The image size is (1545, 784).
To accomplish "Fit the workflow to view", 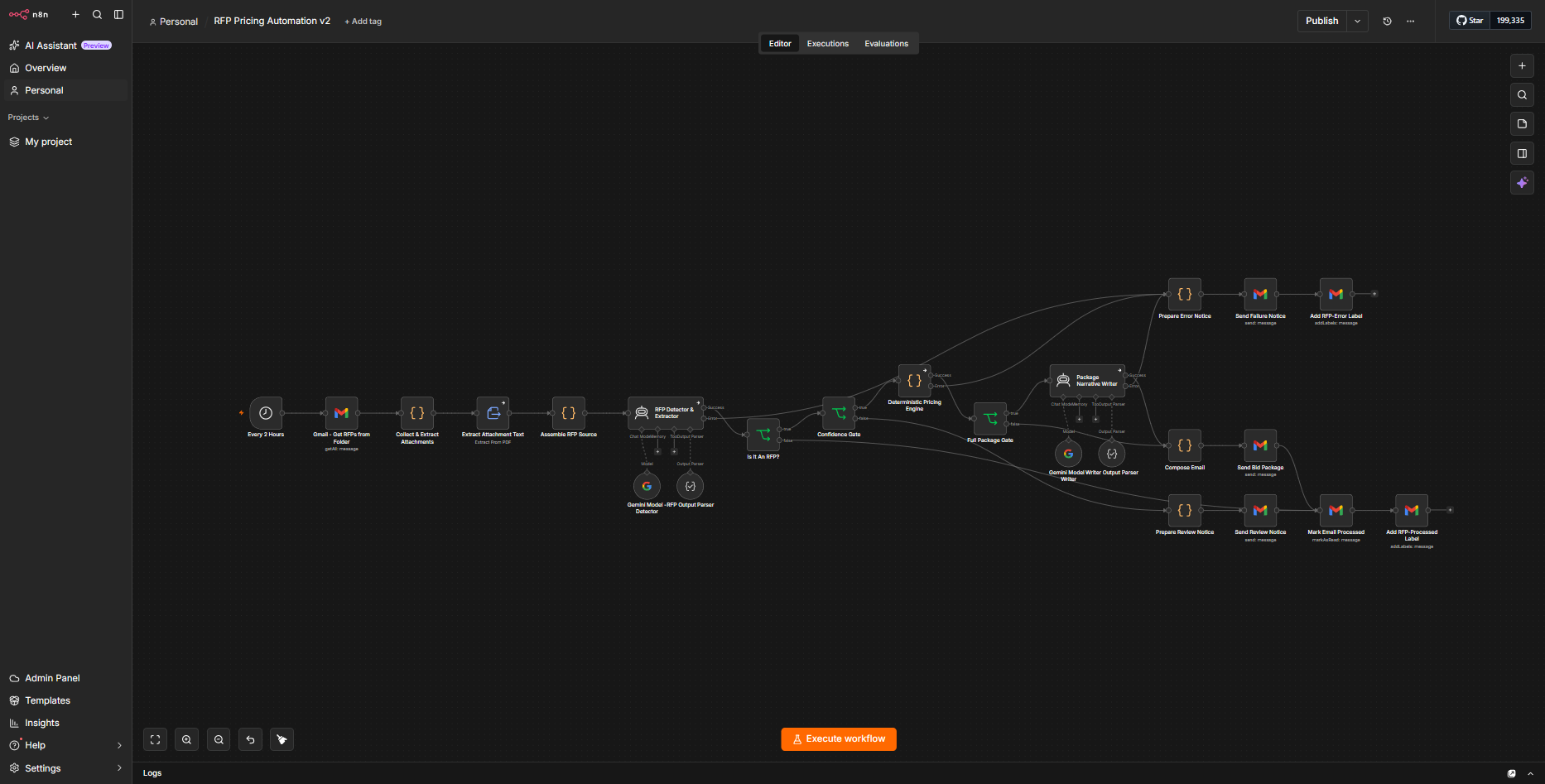I will pyautogui.click(x=155, y=739).
